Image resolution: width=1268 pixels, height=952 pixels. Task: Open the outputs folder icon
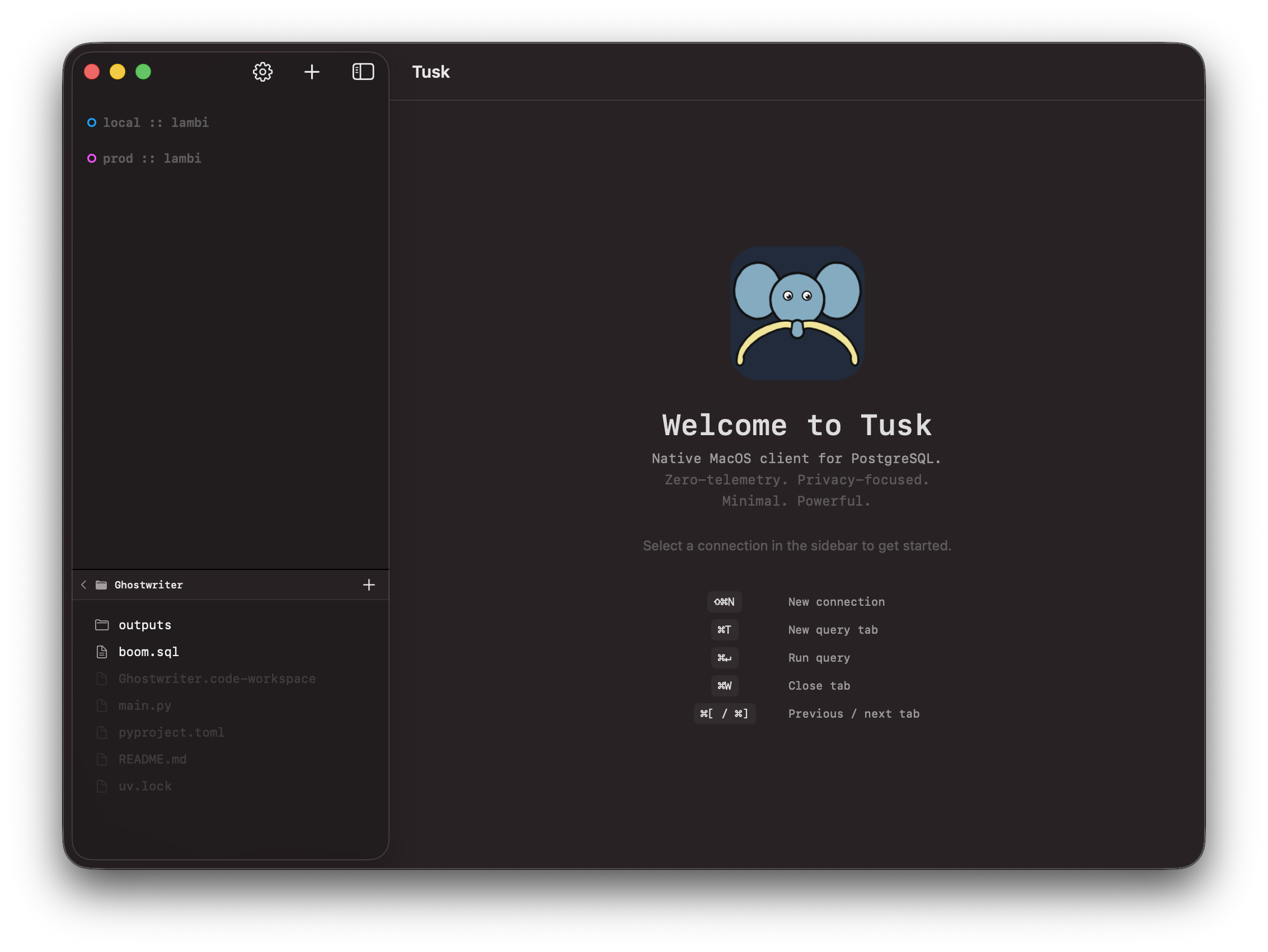[102, 625]
